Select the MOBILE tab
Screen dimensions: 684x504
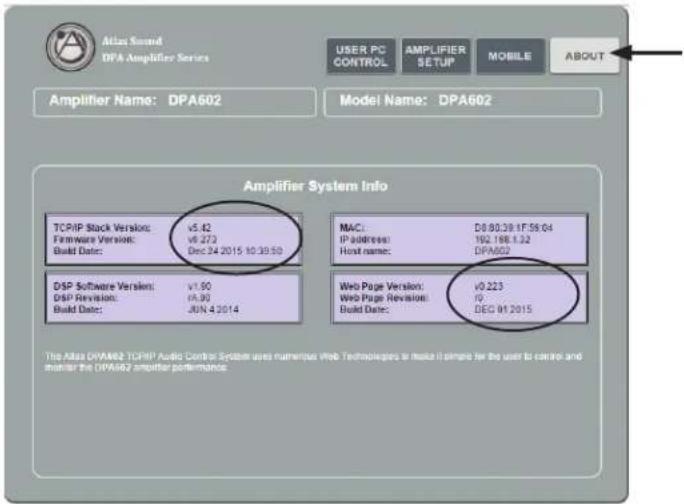click(x=510, y=56)
